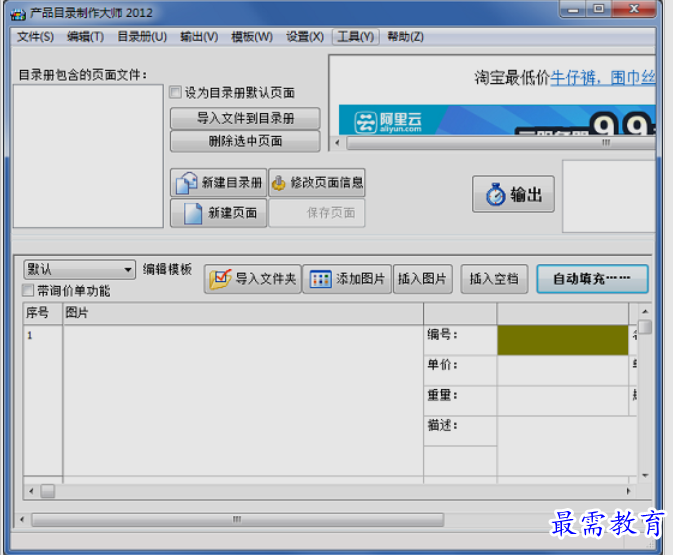The height and width of the screenshot is (555, 673).
Task: Click the table's vertical scrollbar down arrow
Action: coord(645,475)
